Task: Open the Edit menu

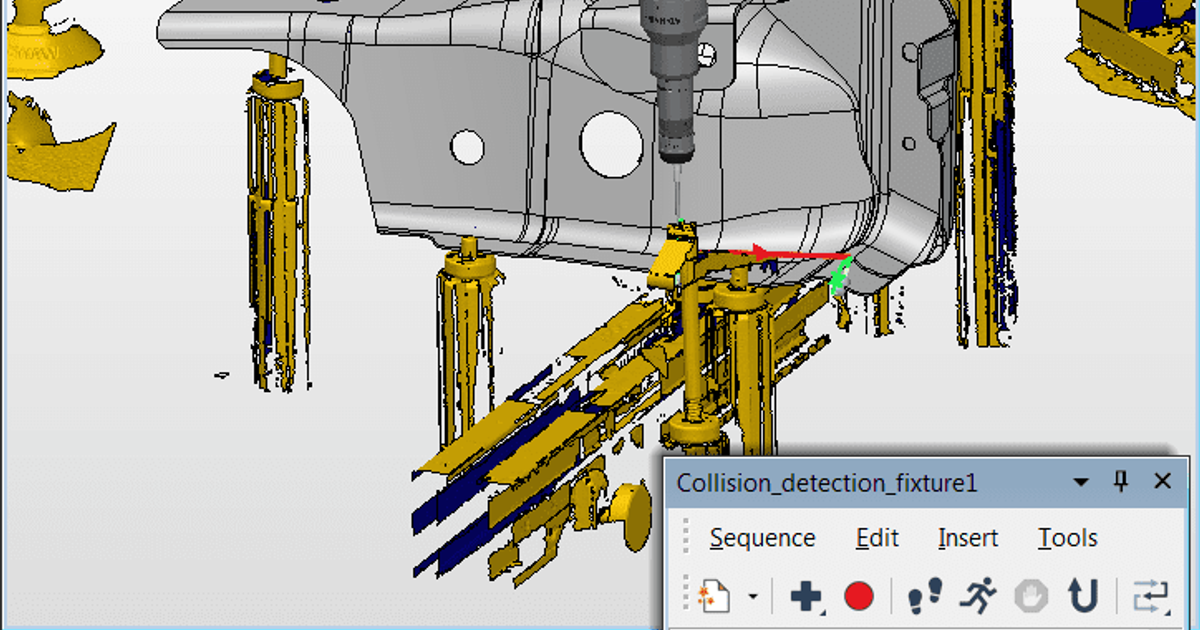Action: click(877, 538)
